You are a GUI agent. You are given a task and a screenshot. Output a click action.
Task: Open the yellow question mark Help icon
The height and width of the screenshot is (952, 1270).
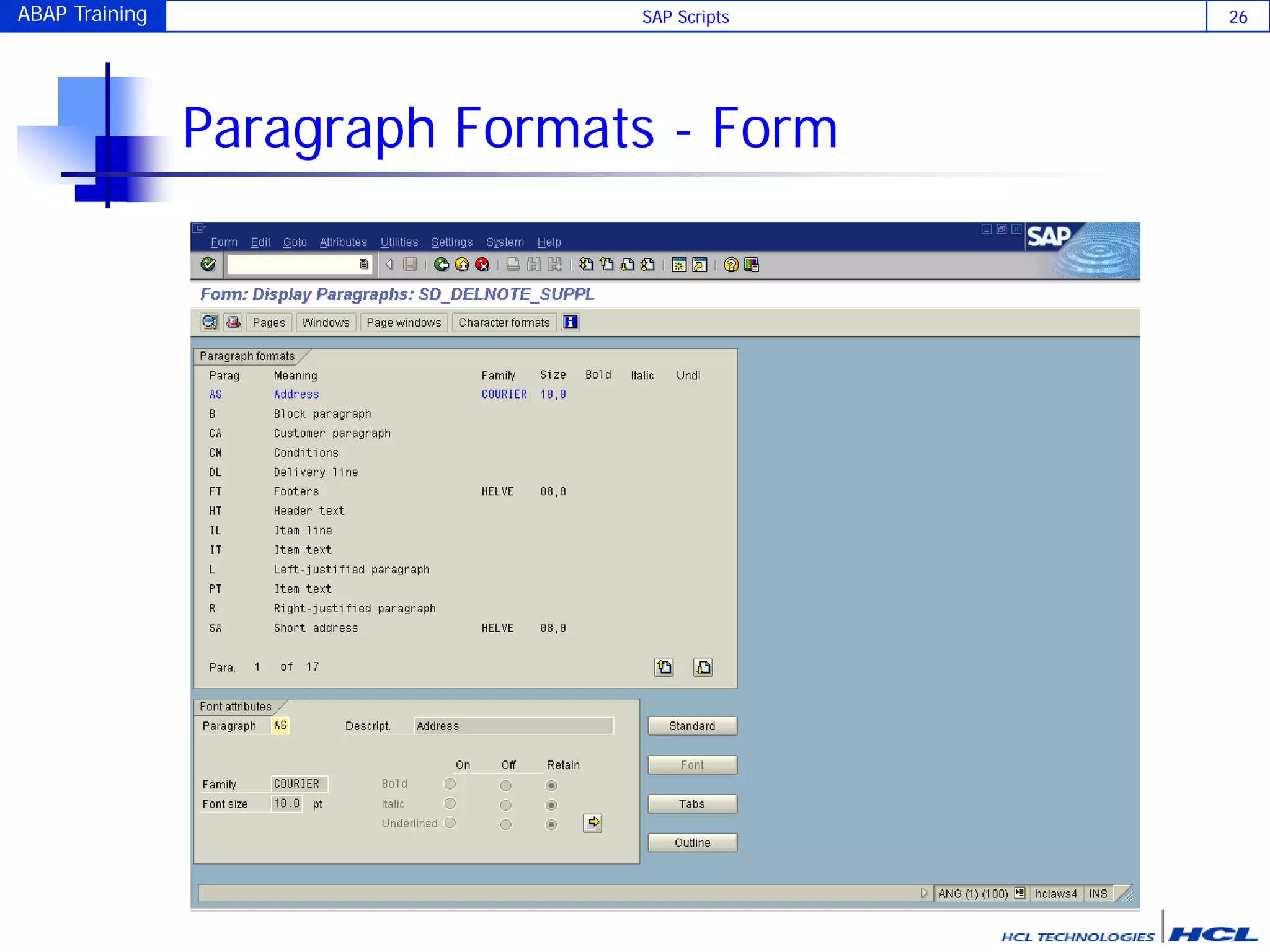click(731, 265)
